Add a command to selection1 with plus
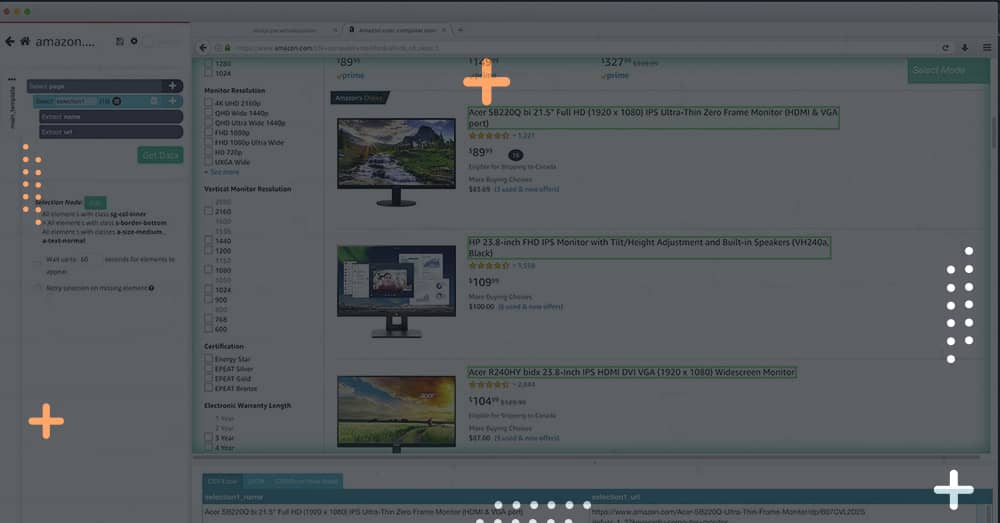1000x523 pixels. pyautogui.click(x=172, y=101)
